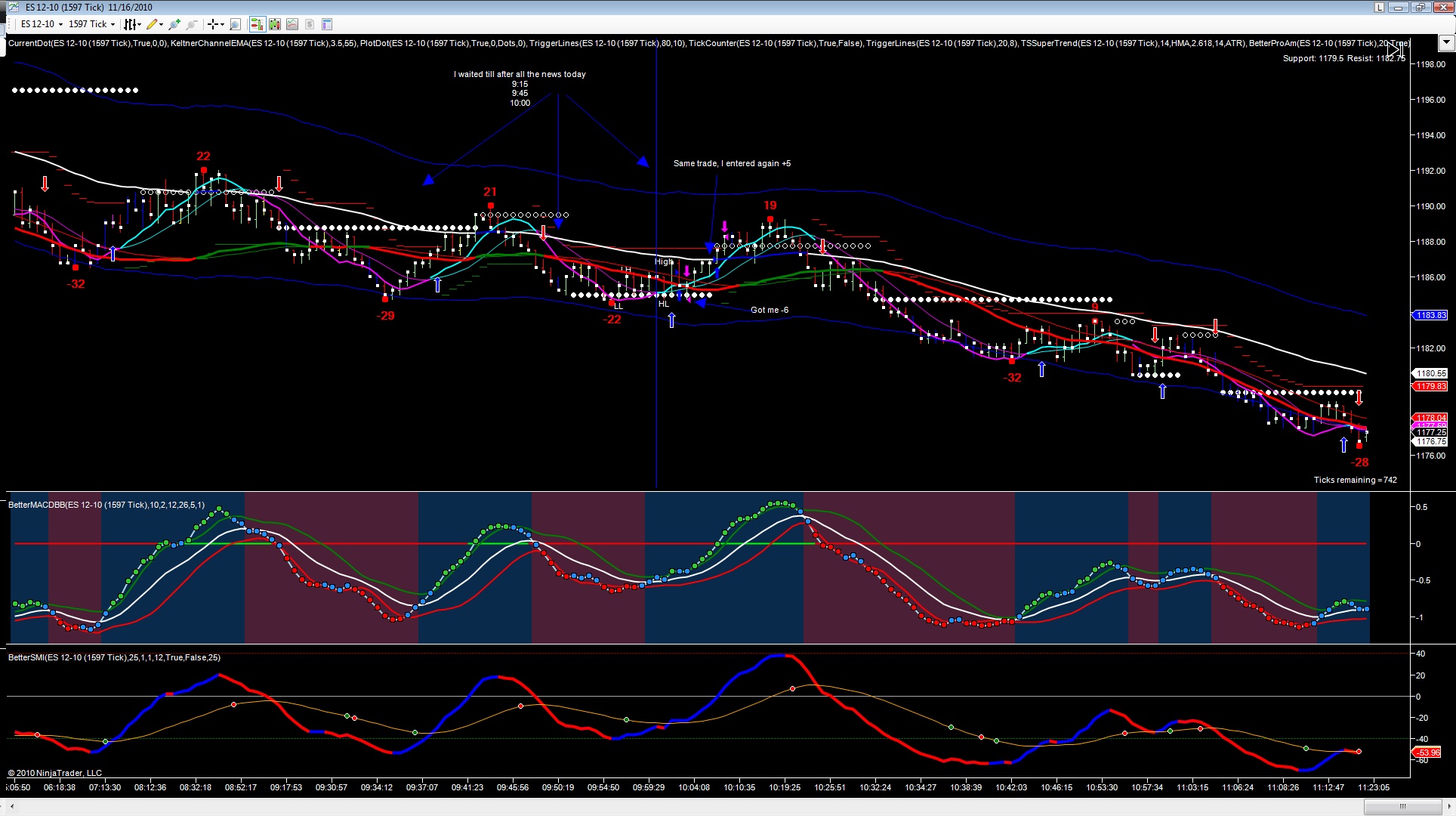Open the data box magnifier icon
The image size is (1456, 816).
pos(235,24)
